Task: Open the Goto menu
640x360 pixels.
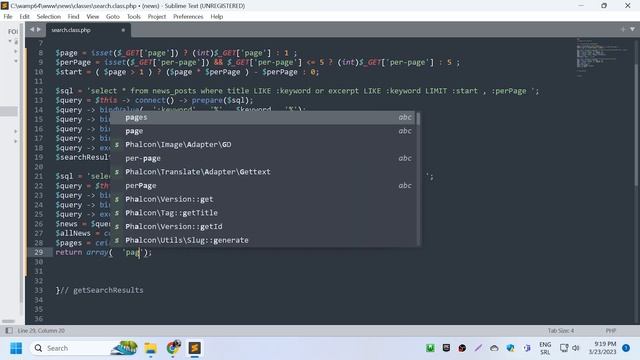Action: [x=113, y=17]
